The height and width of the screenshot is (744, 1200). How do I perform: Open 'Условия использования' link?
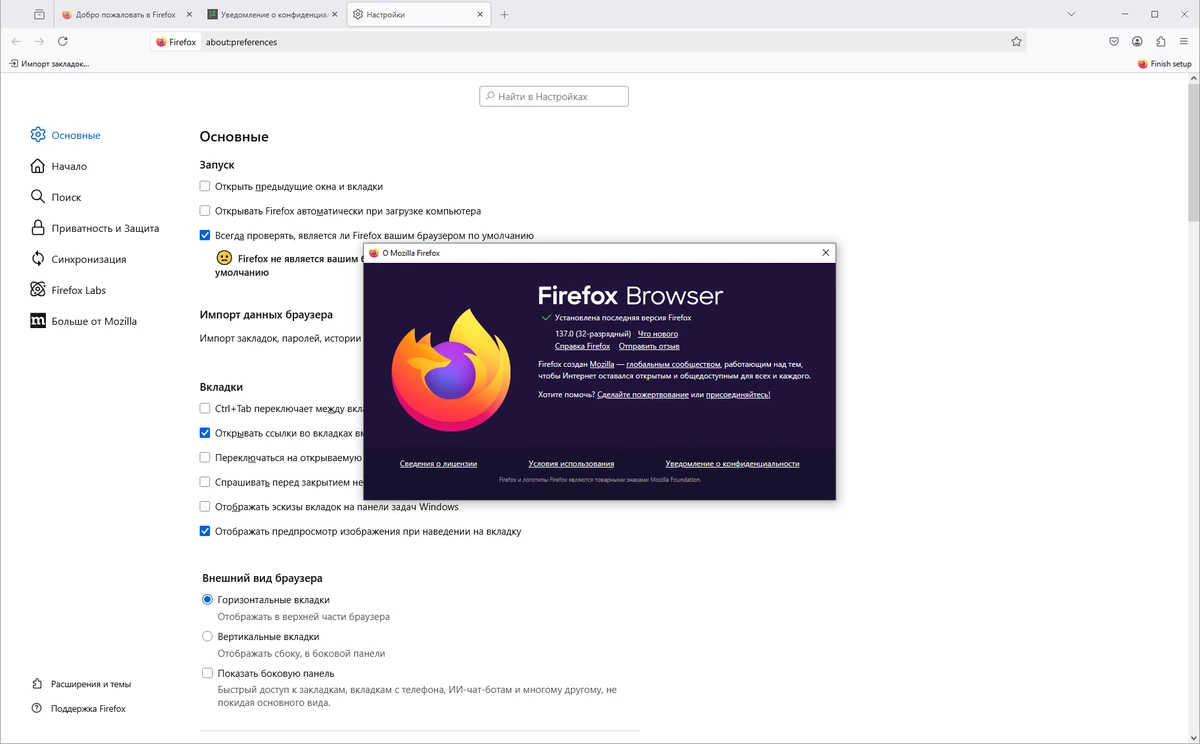click(x=571, y=464)
